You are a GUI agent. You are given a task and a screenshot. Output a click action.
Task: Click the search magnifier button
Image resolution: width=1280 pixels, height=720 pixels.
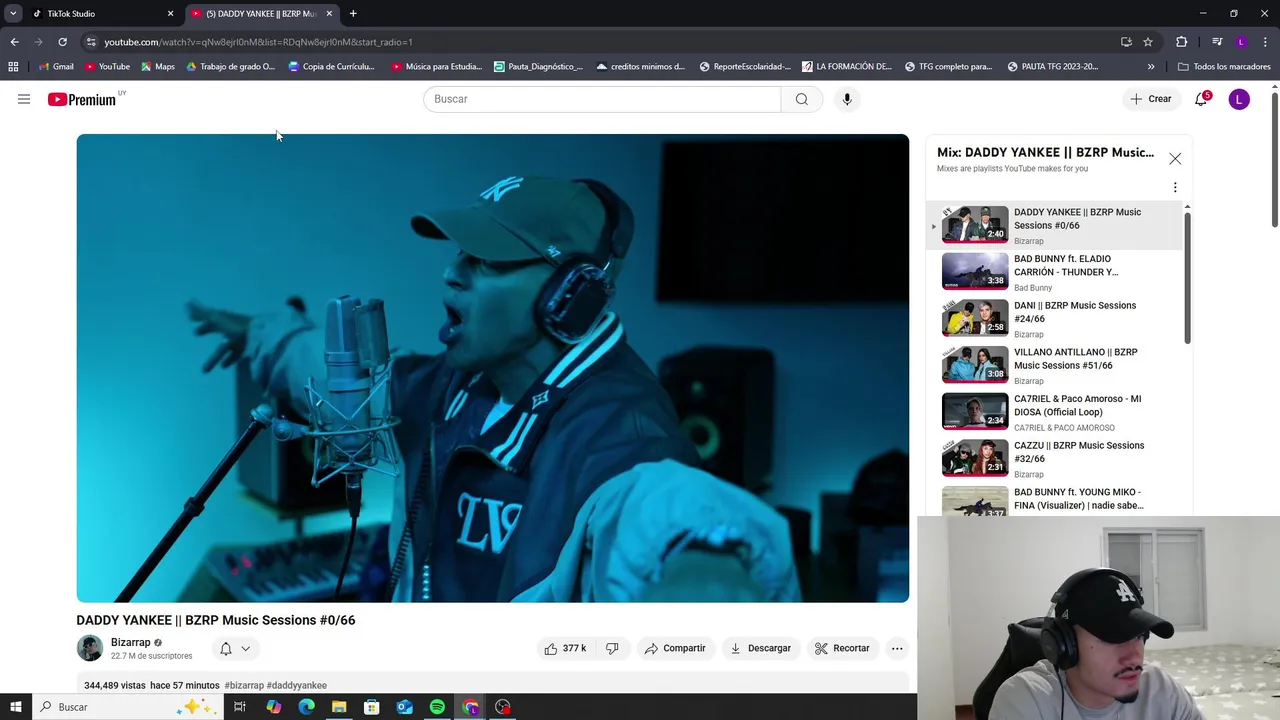click(x=801, y=99)
